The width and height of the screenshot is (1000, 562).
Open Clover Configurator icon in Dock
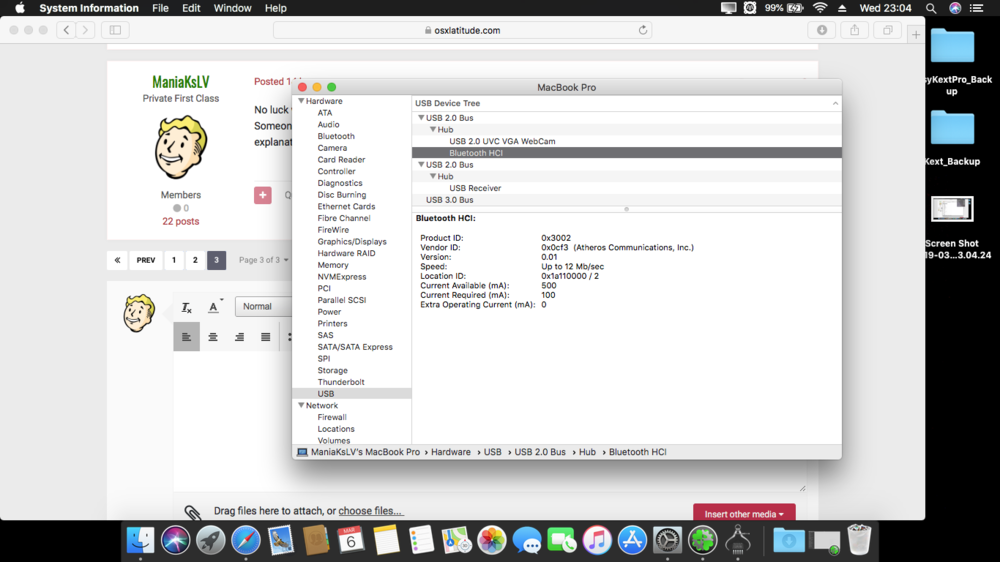(x=702, y=540)
